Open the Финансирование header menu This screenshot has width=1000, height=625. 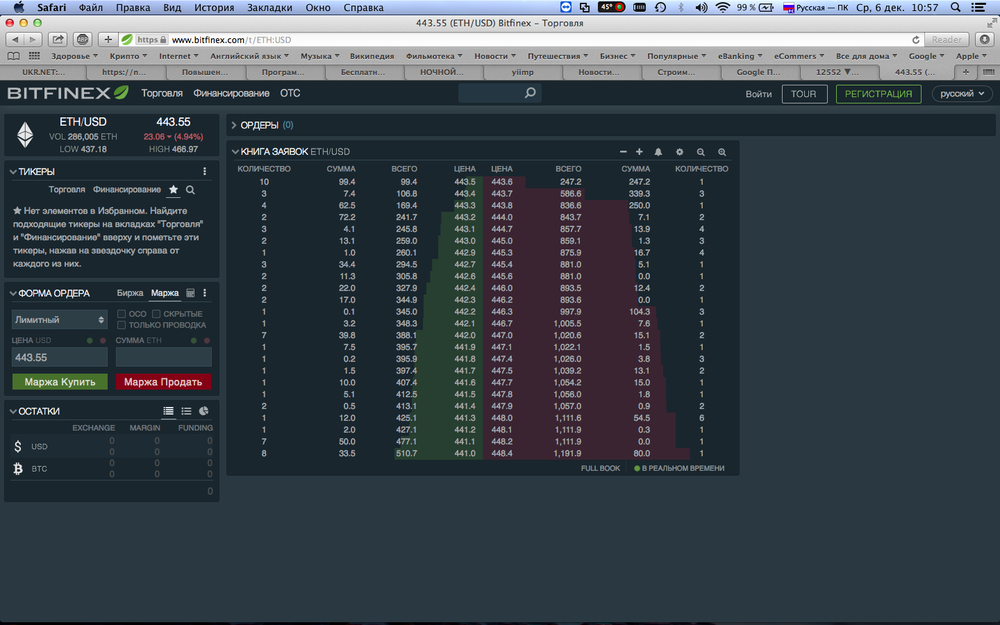[x=231, y=93]
